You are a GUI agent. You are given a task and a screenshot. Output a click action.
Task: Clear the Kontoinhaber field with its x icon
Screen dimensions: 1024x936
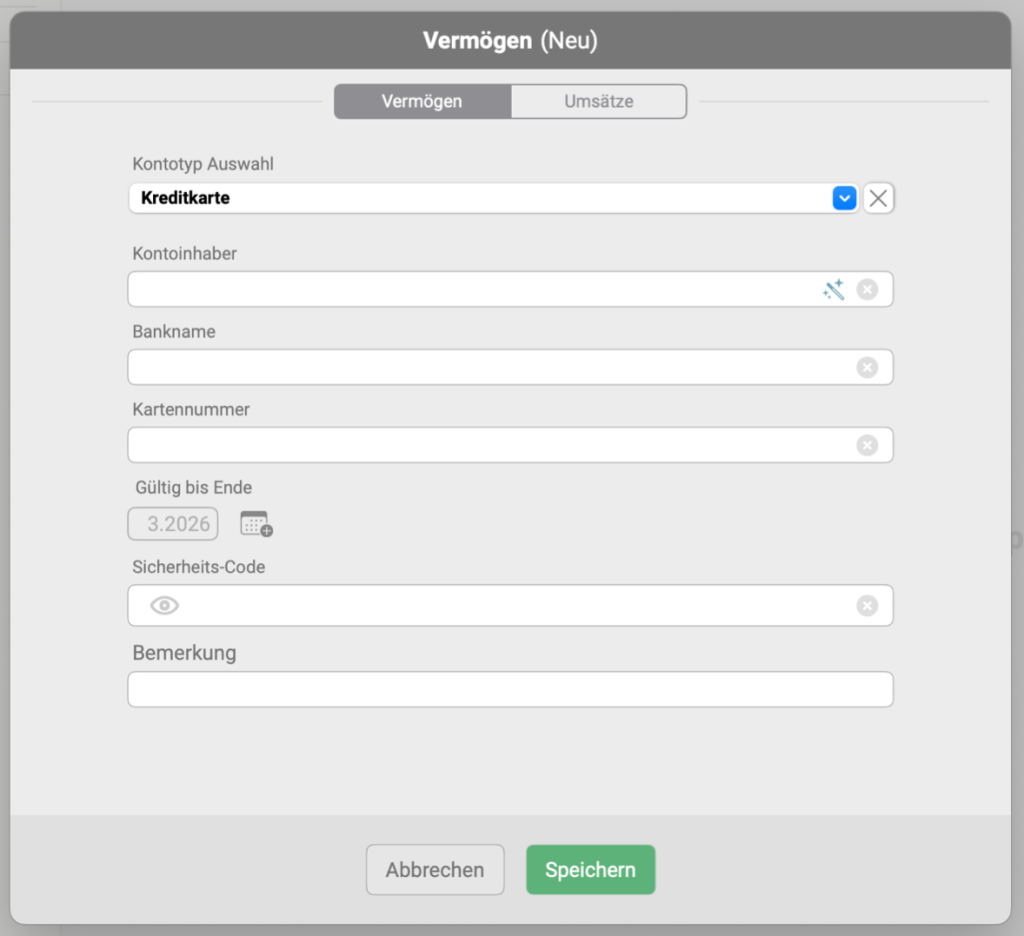(867, 290)
